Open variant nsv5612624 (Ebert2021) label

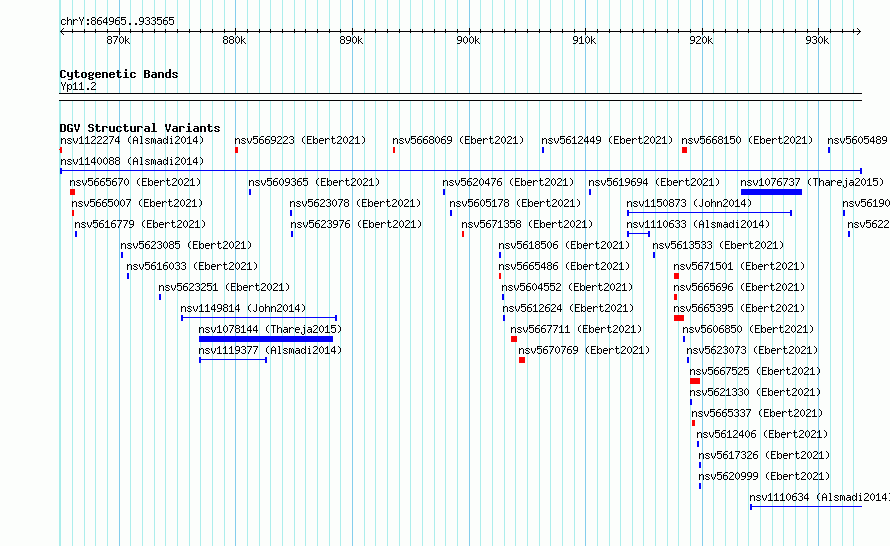point(568,308)
